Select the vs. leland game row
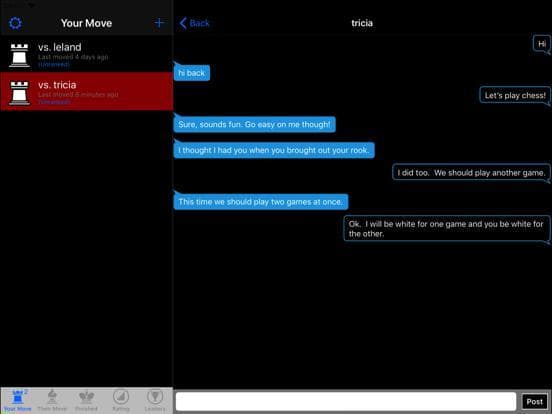Image resolution: width=552 pixels, height=414 pixels. [x=87, y=54]
